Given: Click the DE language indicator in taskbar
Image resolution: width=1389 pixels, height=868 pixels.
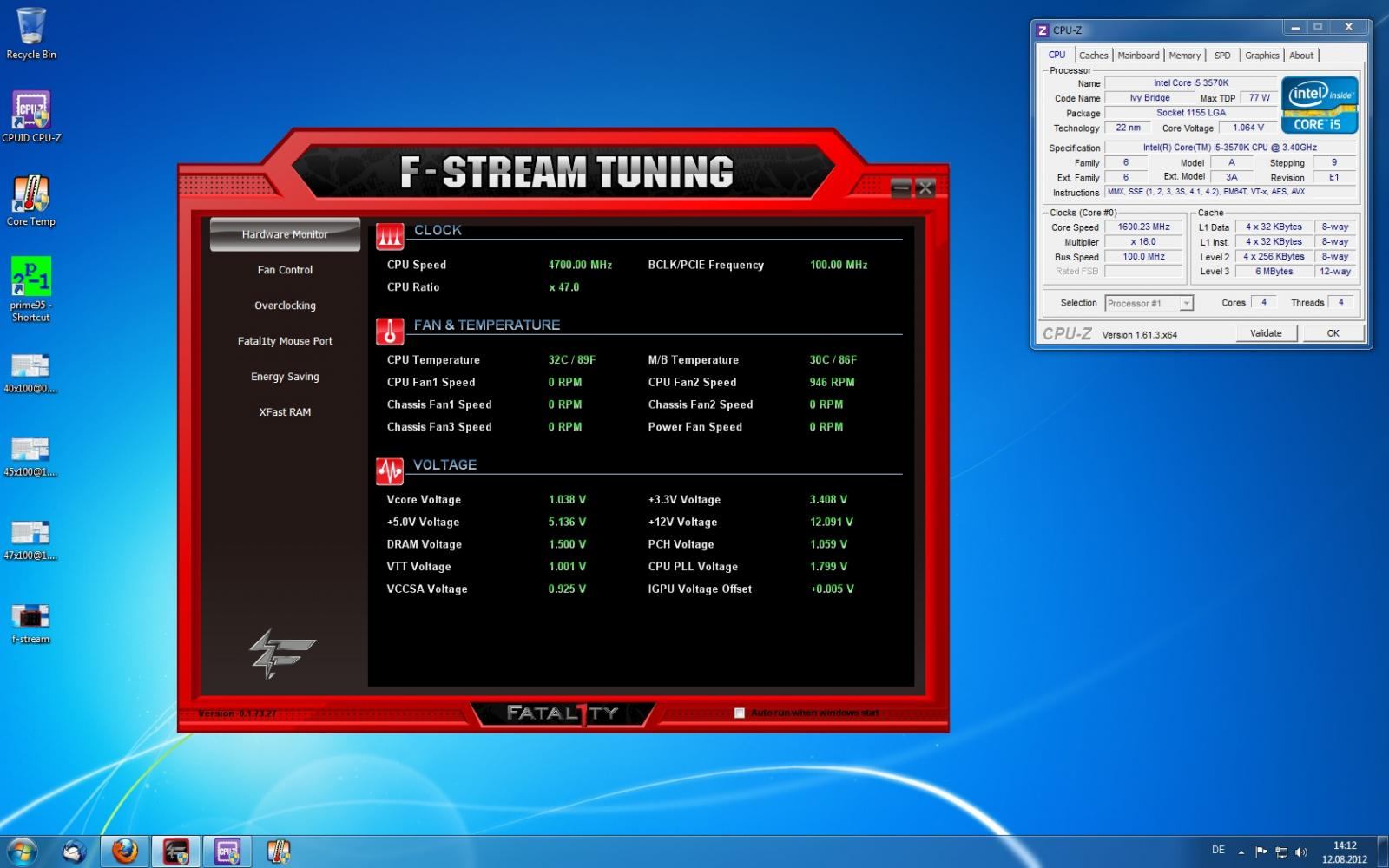Looking at the screenshot, I should pyautogui.click(x=1218, y=851).
